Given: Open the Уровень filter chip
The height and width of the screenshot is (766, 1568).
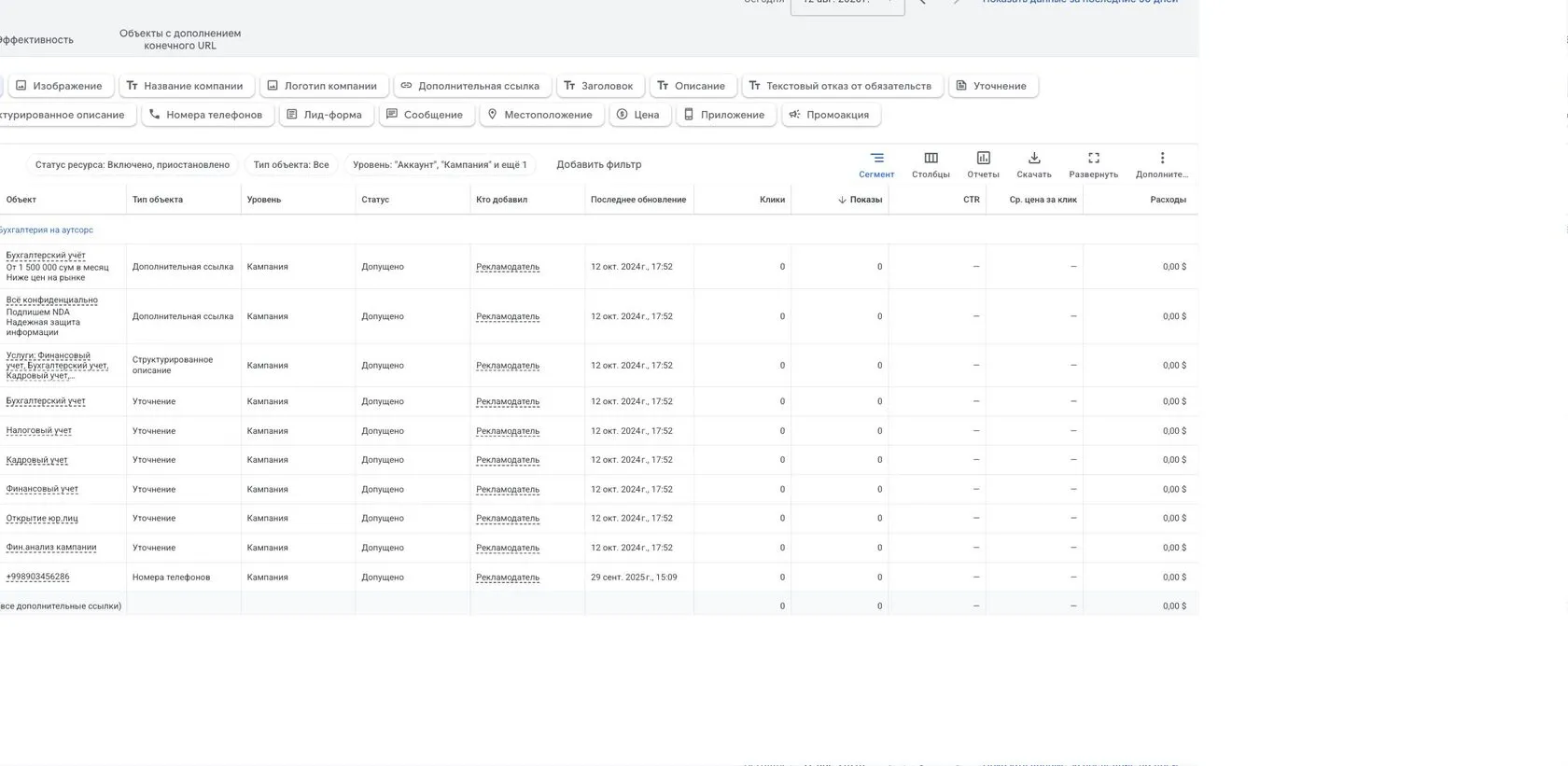Looking at the screenshot, I should click(440, 165).
